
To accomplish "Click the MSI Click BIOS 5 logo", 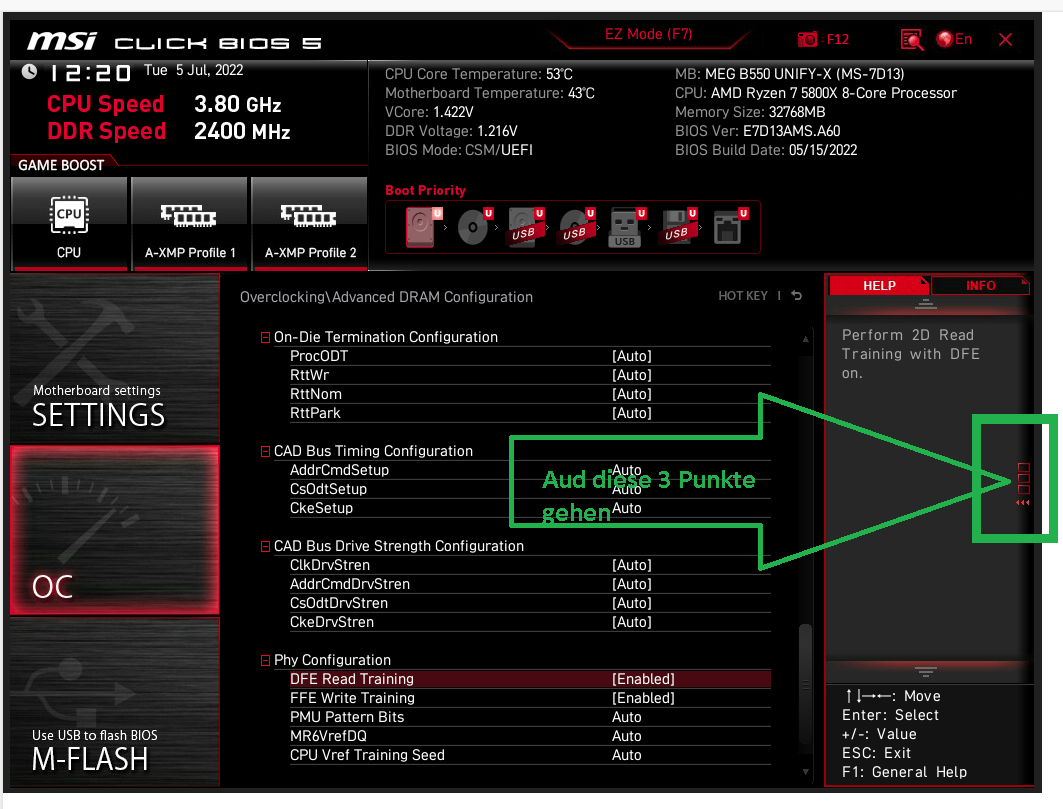I will click(174, 42).
